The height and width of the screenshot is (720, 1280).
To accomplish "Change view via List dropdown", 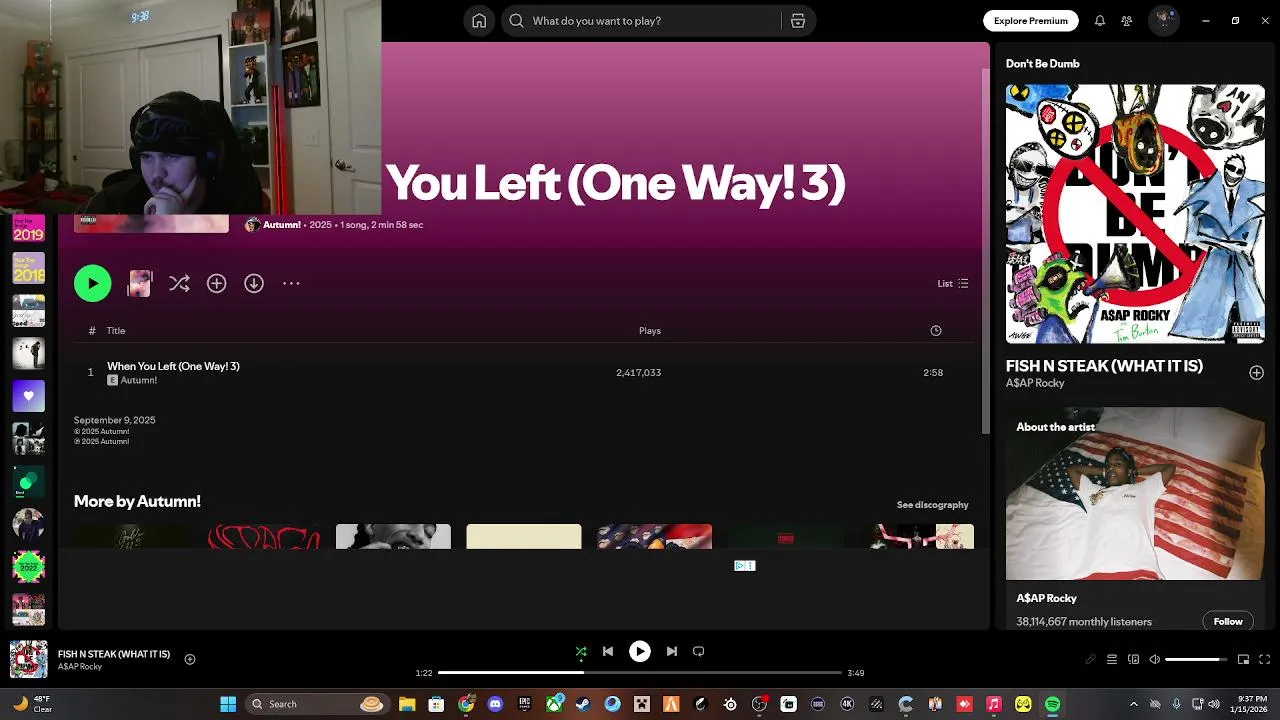I will pyautogui.click(x=952, y=283).
